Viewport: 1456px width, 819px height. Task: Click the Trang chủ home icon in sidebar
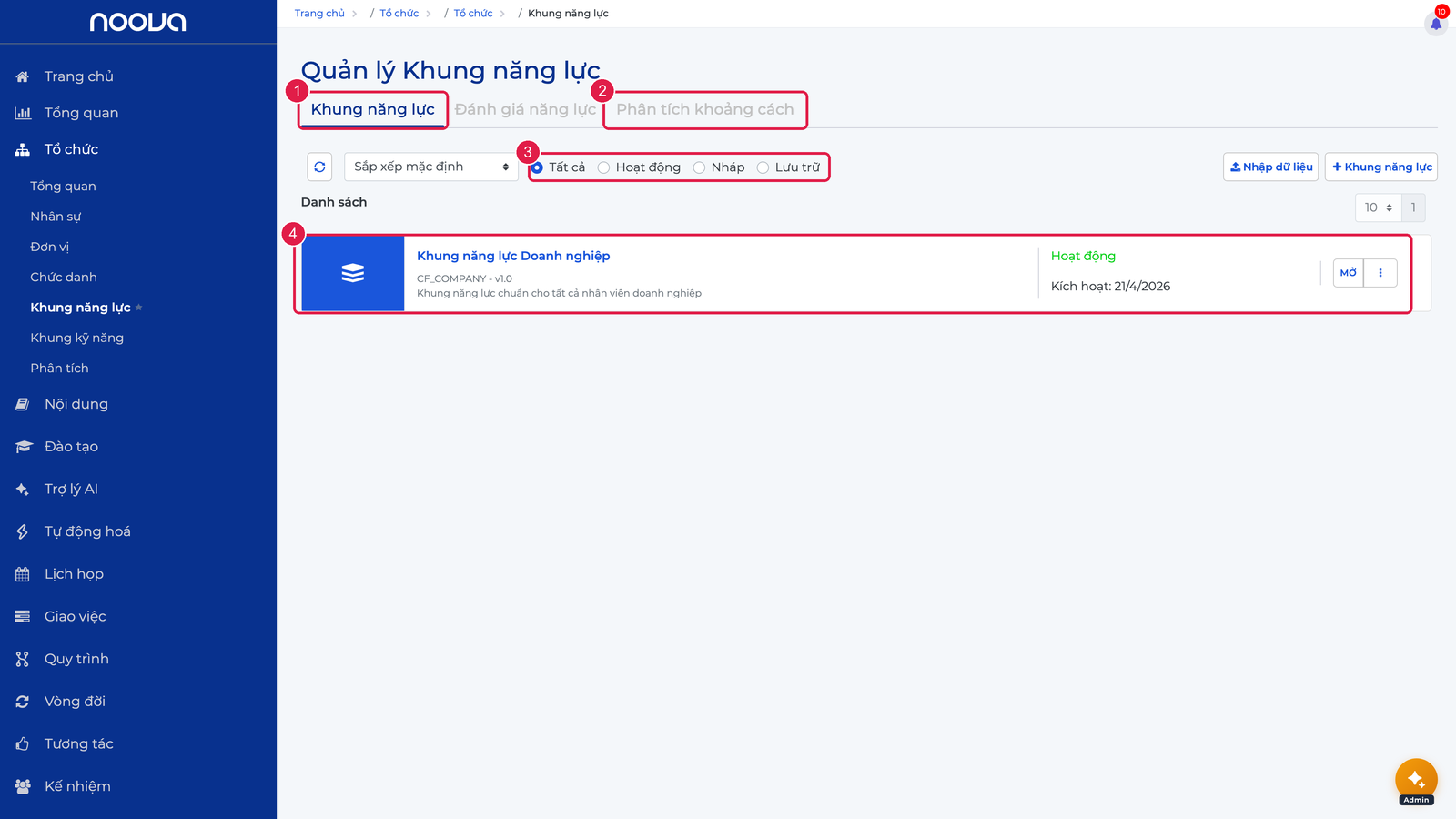point(23,76)
